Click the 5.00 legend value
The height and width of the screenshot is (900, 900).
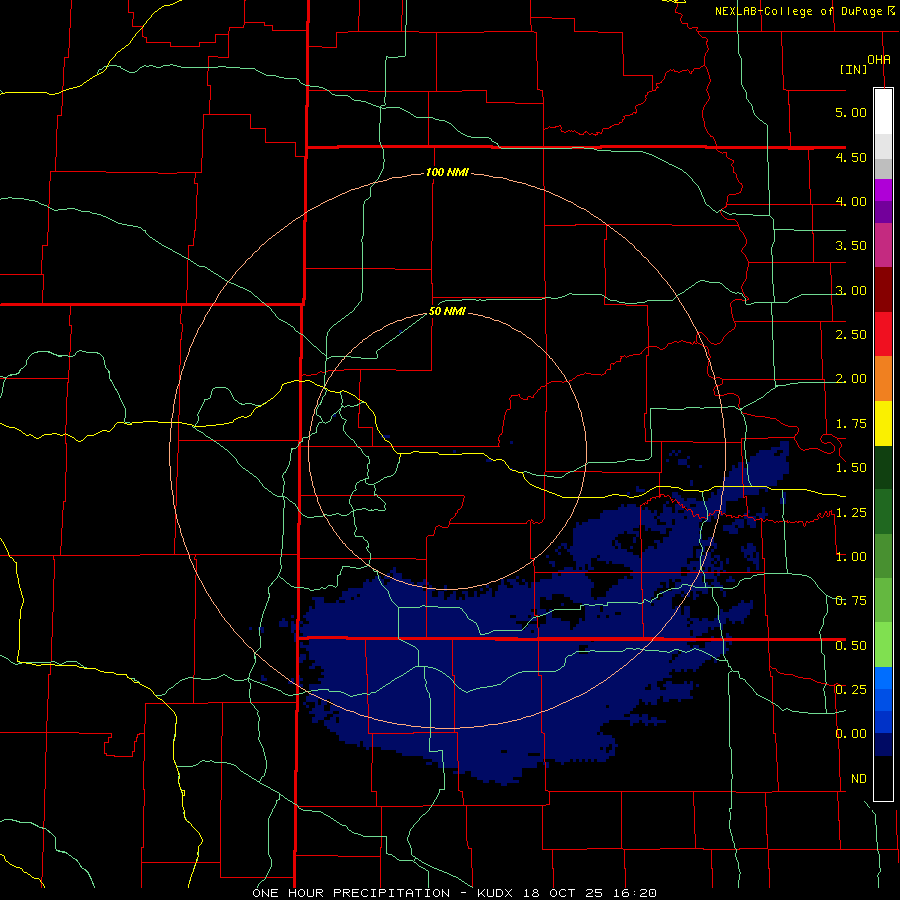coord(851,112)
